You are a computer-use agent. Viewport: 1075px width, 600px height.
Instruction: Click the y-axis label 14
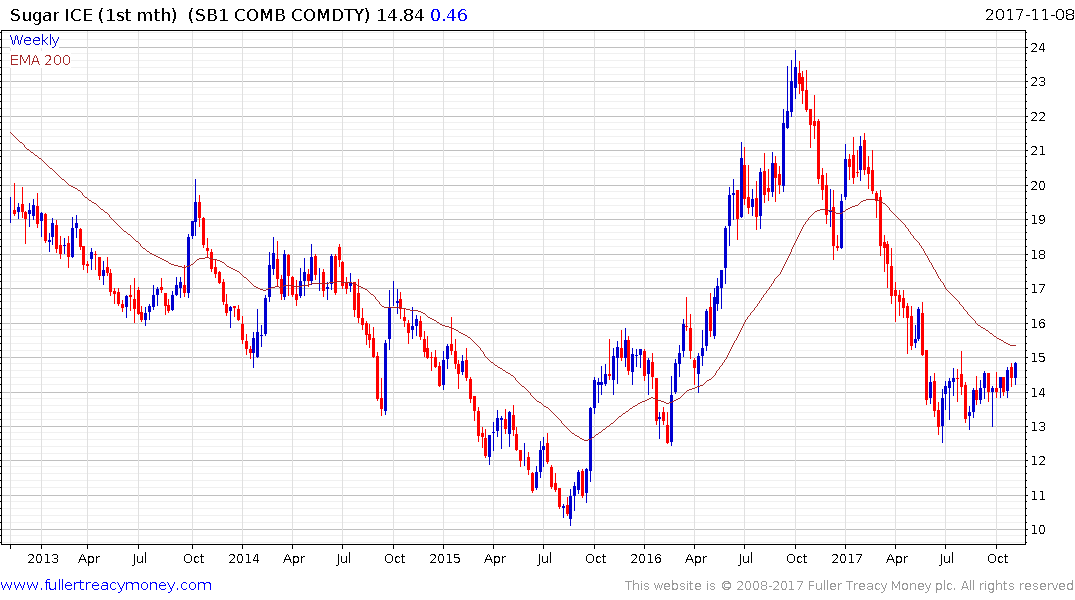pyautogui.click(x=1038, y=392)
